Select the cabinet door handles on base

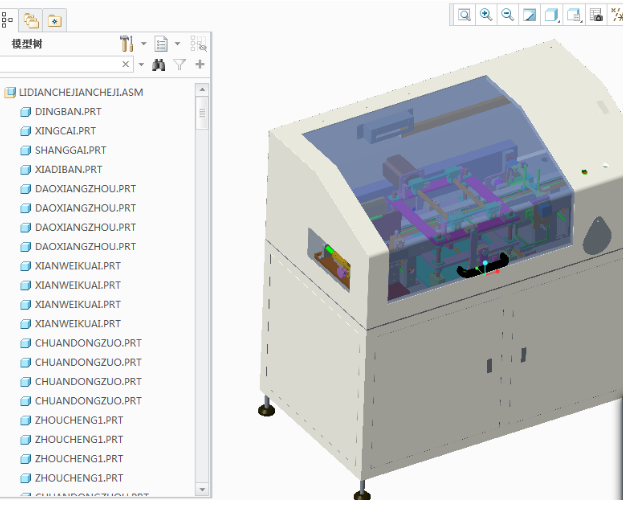(x=507, y=360)
